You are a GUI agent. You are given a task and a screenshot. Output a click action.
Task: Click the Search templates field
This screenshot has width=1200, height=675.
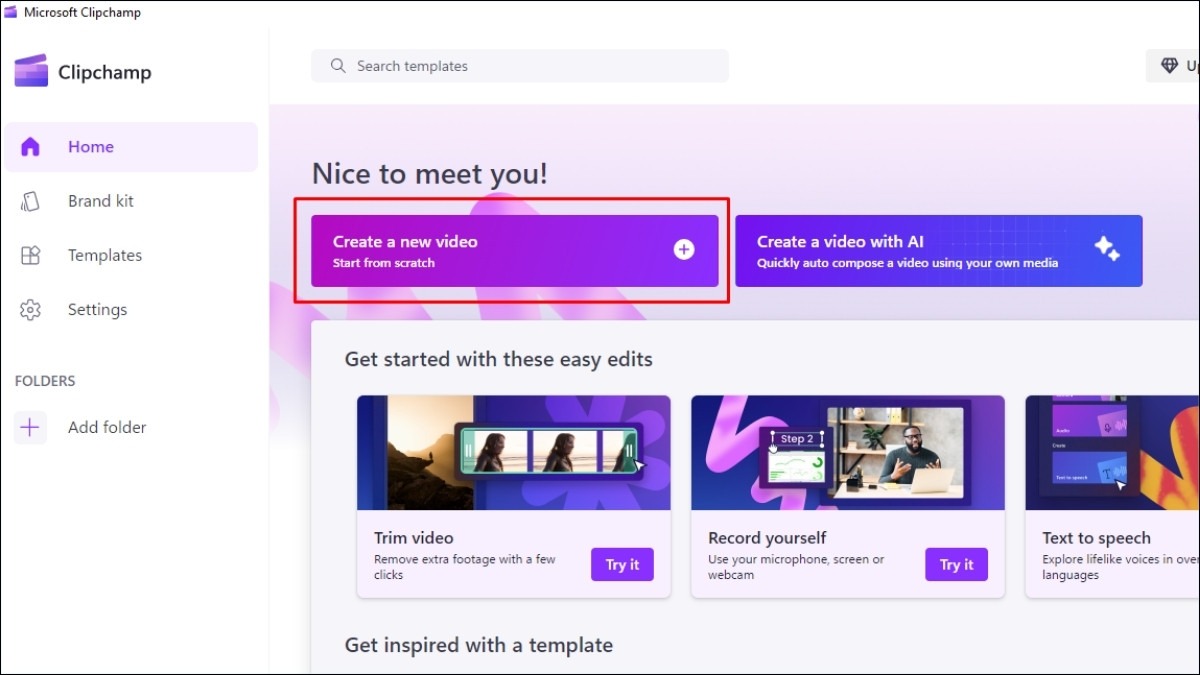click(x=520, y=66)
